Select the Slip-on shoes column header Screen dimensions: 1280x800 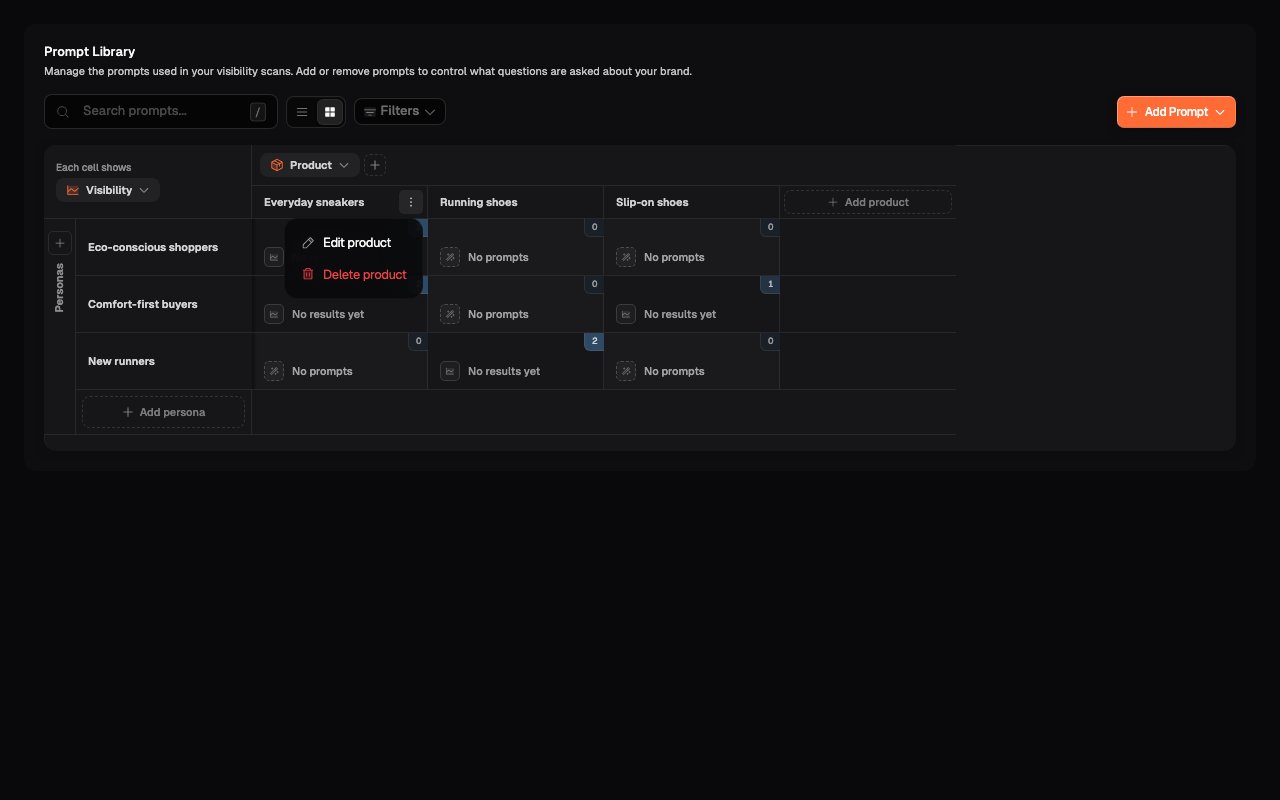691,202
